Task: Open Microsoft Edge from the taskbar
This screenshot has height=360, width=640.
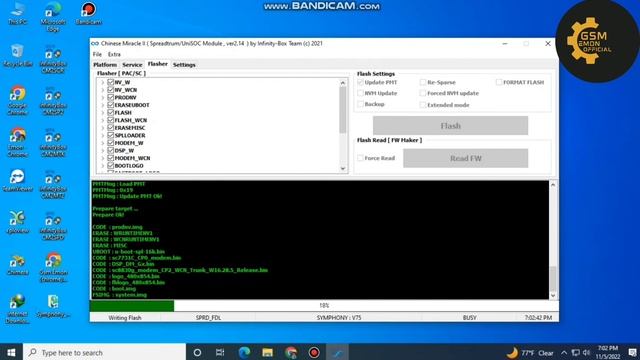Action: [244, 352]
